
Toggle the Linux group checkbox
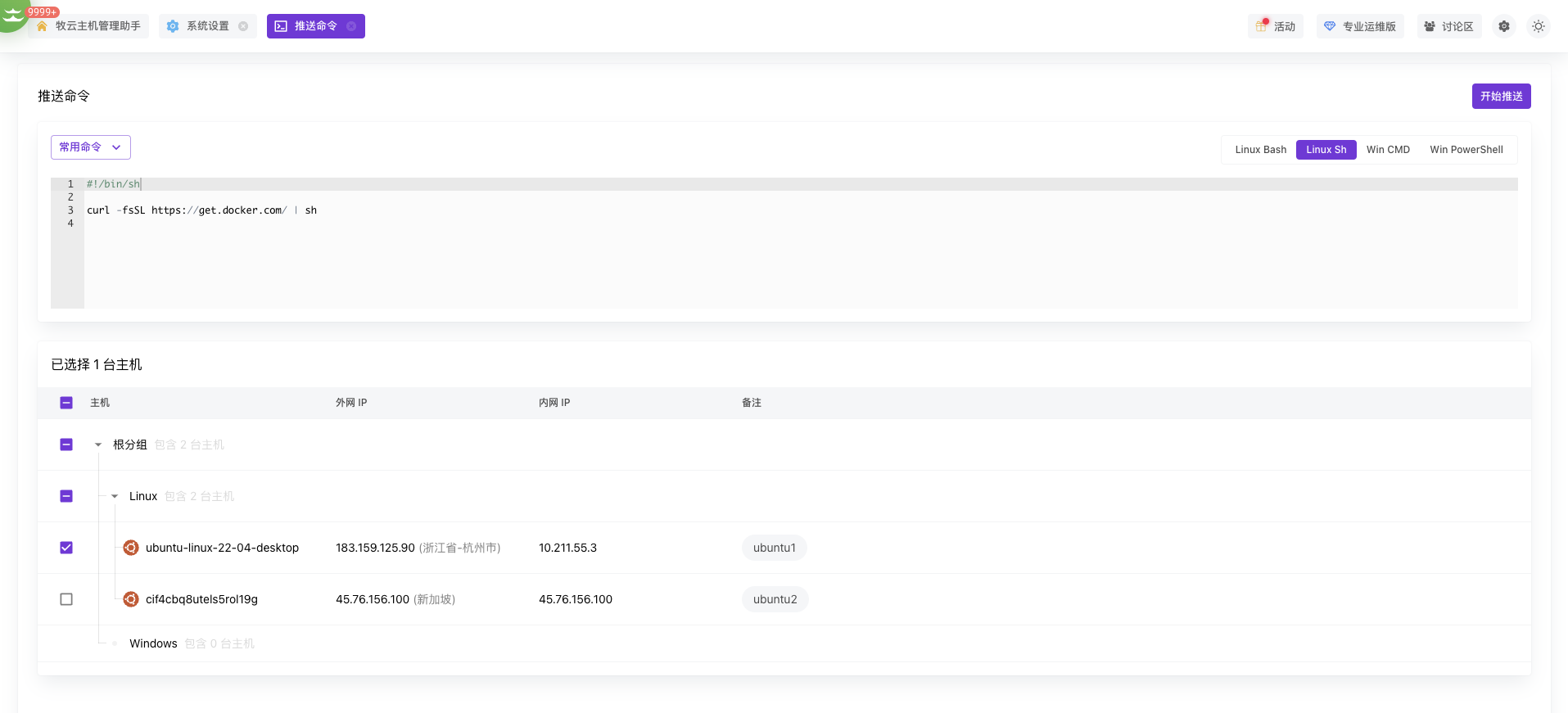tap(66, 496)
